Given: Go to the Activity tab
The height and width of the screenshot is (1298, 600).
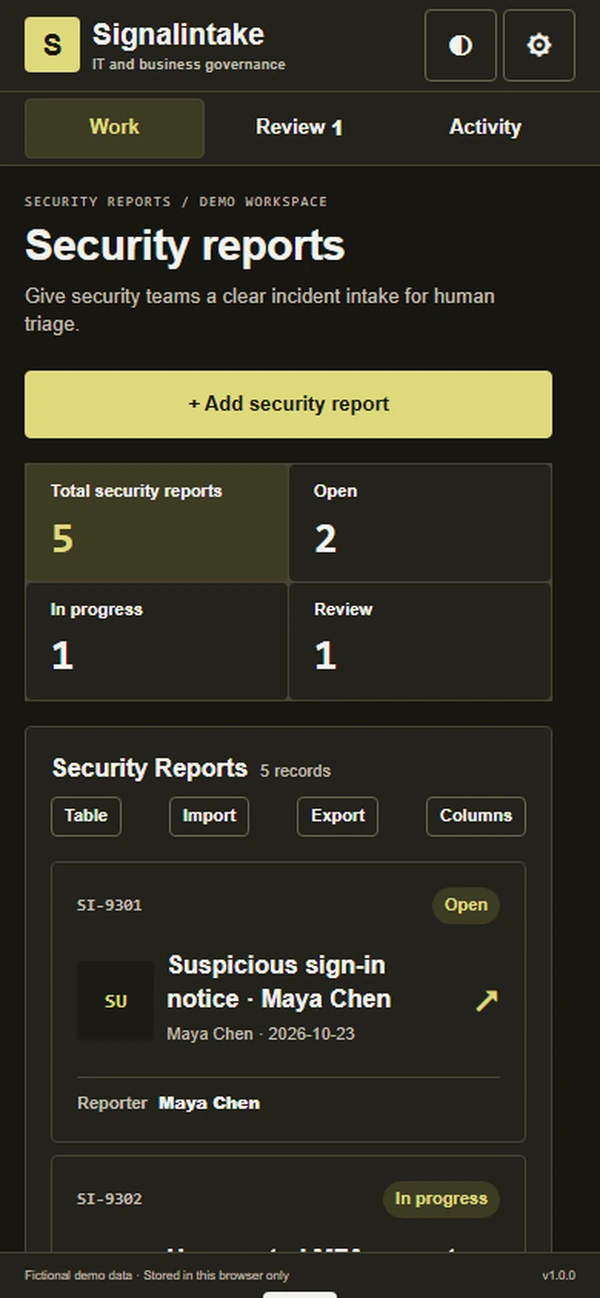Looking at the screenshot, I should pos(485,127).
